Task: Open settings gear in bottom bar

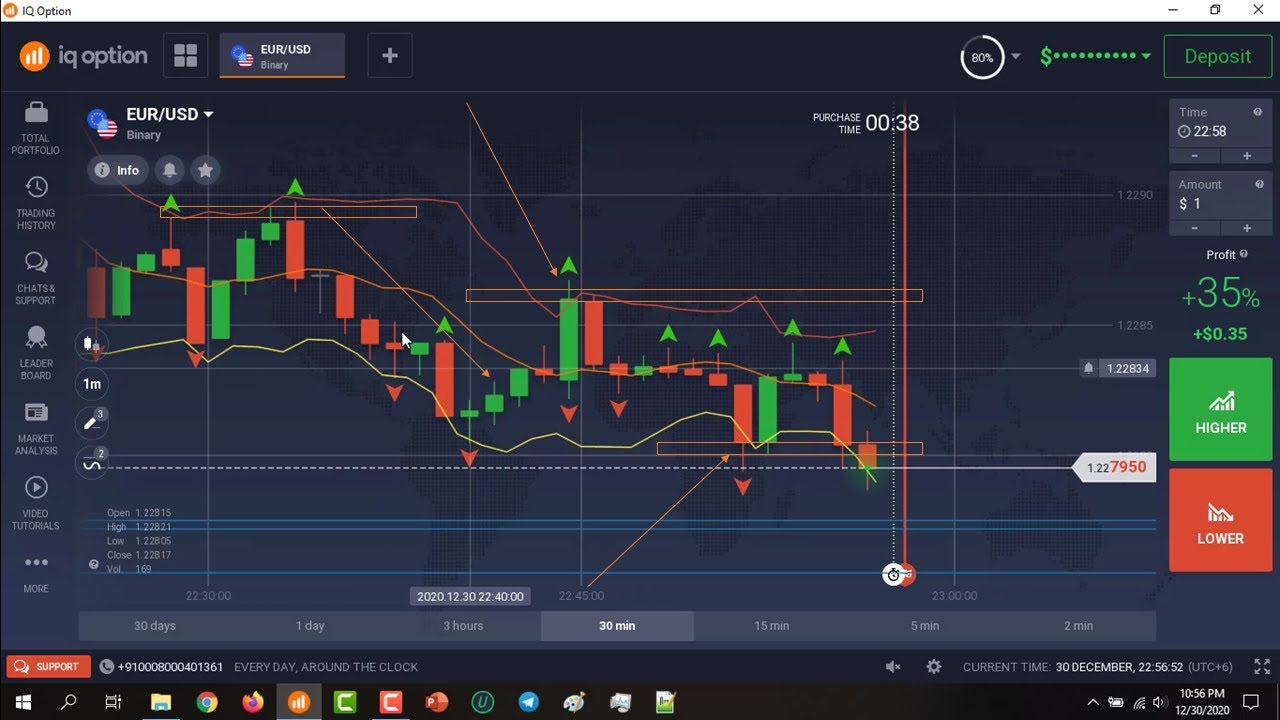Action: pos(934,667)
